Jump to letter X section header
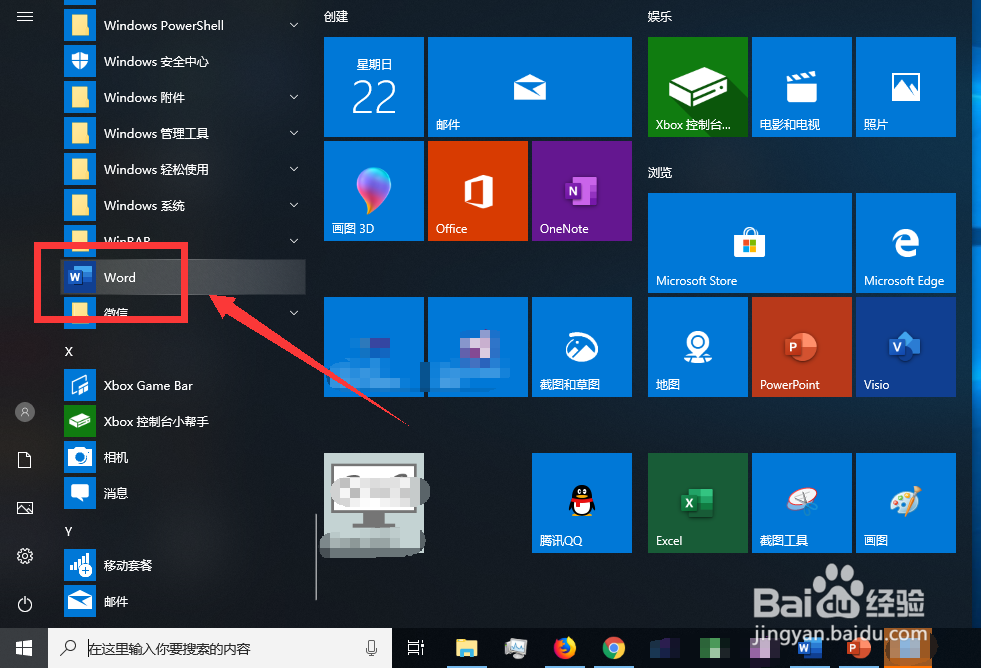Screen dimensions: 981x668 pos(69,352)
